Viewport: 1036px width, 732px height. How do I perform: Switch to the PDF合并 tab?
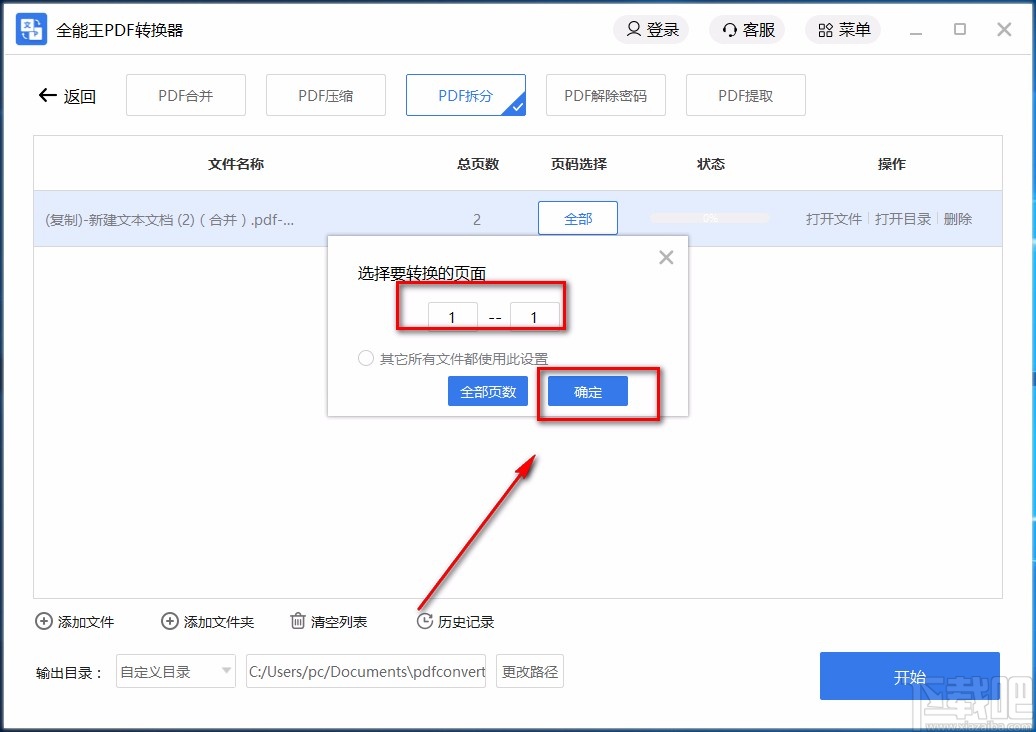(x=185, y=95)
